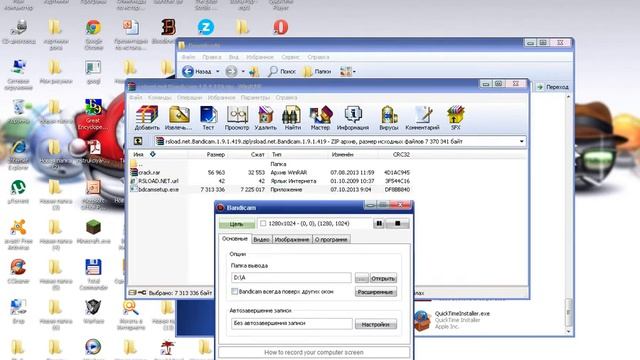Enable Bandicam always on top checkbox
640x360 pixels.
[234, 291]
